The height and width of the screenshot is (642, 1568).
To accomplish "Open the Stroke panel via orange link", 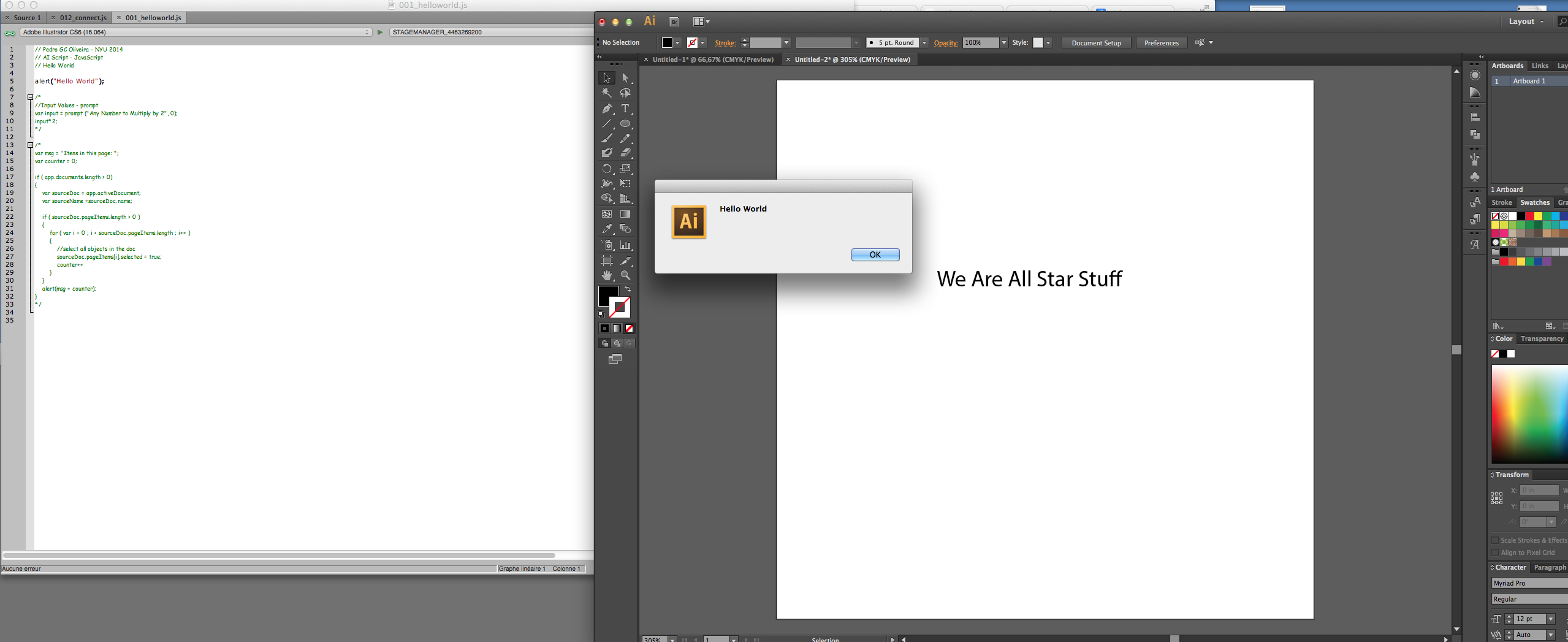I will pos(725,43).
